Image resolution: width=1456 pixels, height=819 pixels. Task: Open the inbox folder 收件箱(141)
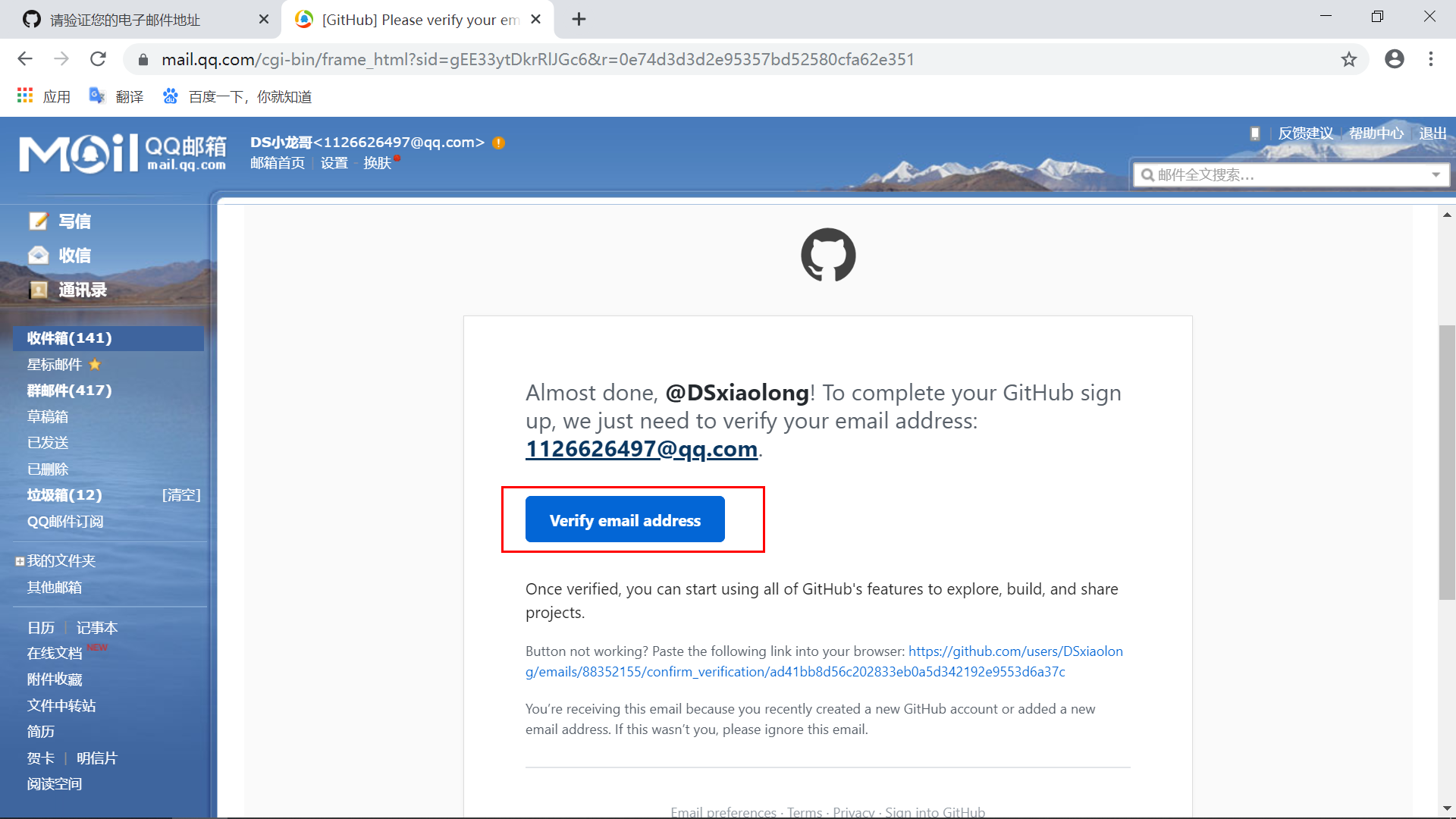click(69, 338)
